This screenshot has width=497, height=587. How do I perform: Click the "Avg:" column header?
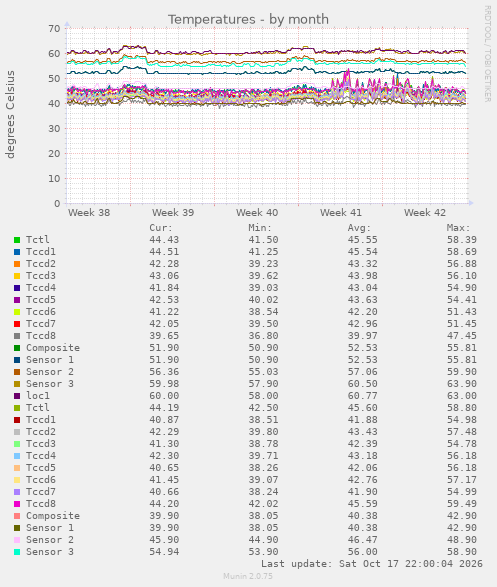359,228
